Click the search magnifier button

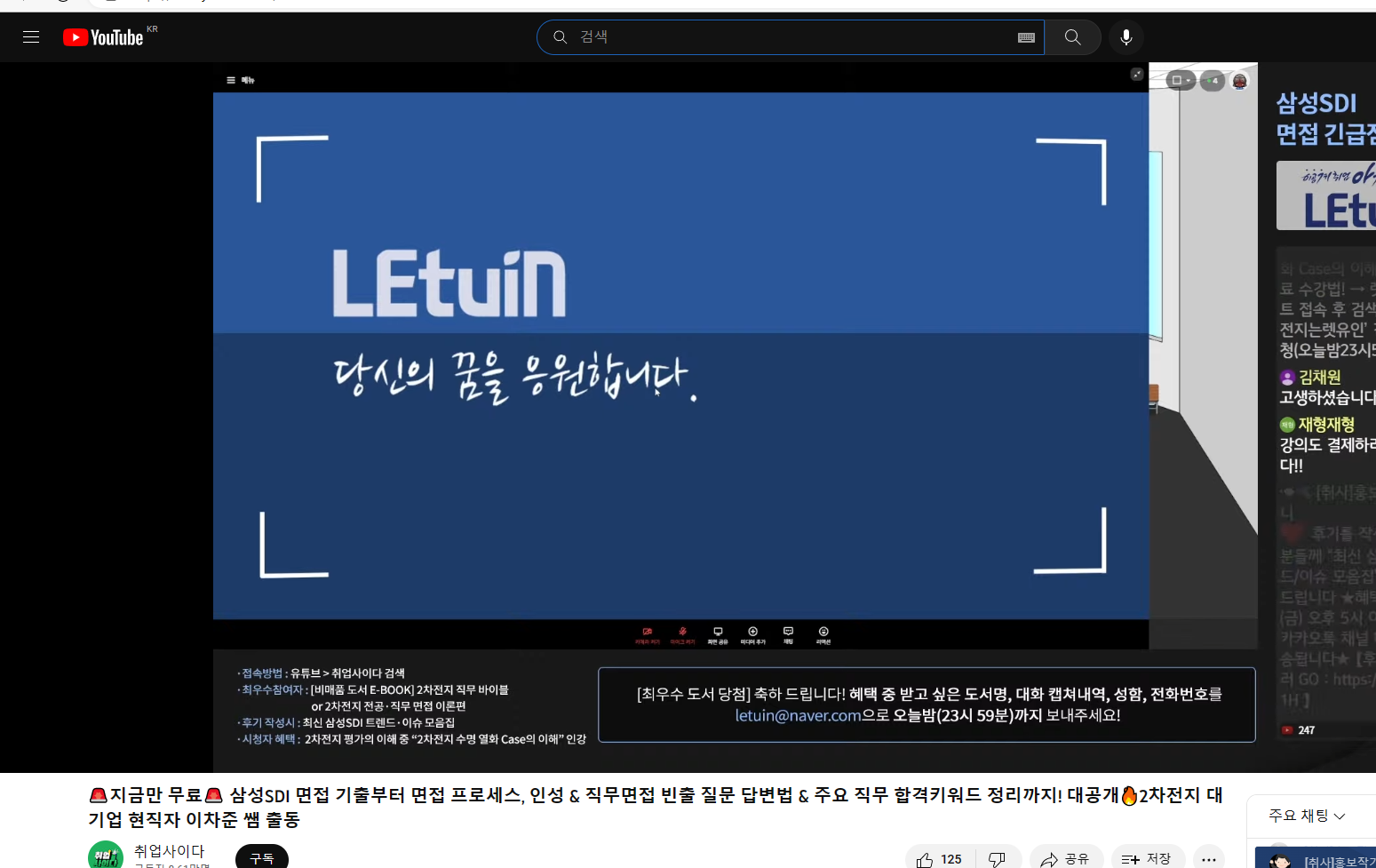point(1072,37)
